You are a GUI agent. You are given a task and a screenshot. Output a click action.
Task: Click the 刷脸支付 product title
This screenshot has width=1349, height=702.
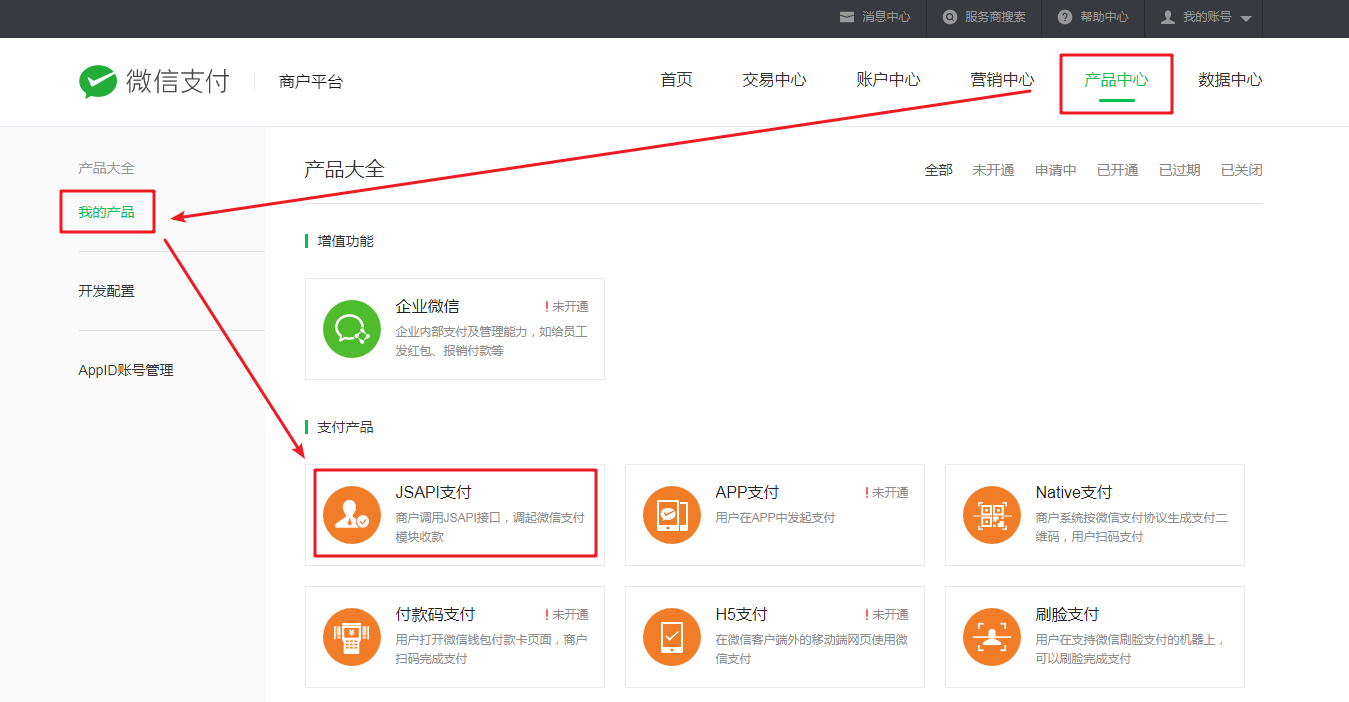[x=1067, y=614]
